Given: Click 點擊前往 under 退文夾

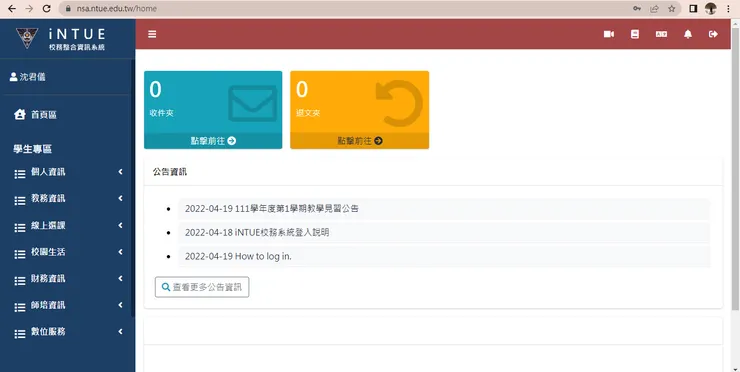Looking at the screenshot, I should pos(360,141).
